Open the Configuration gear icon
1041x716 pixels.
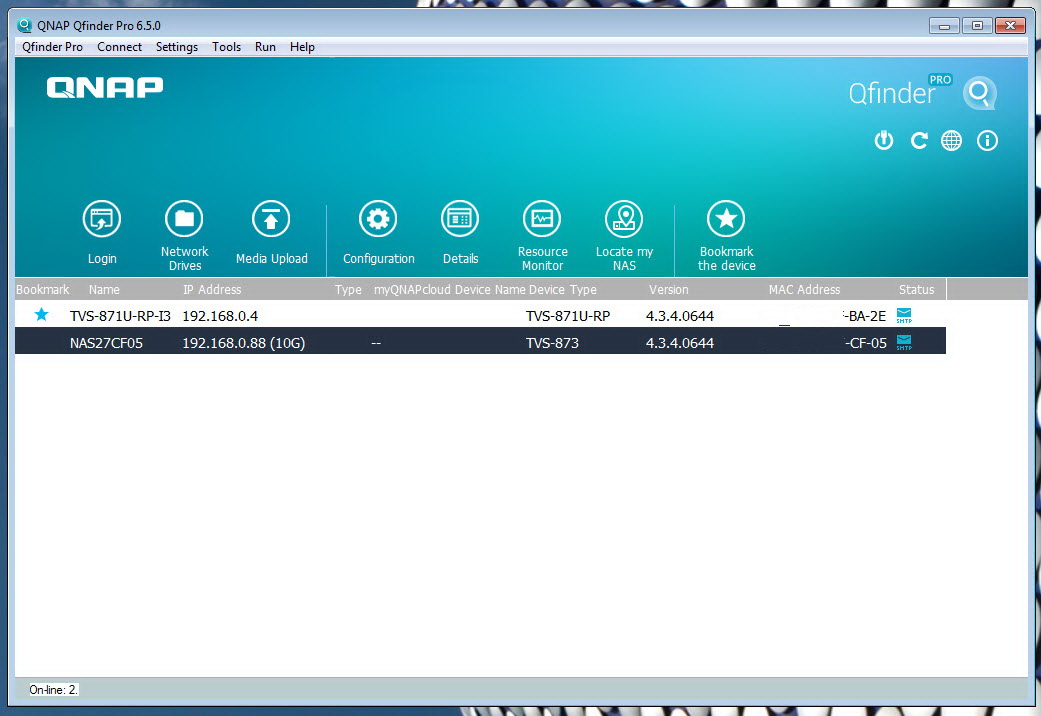click(x=378, y=219)
